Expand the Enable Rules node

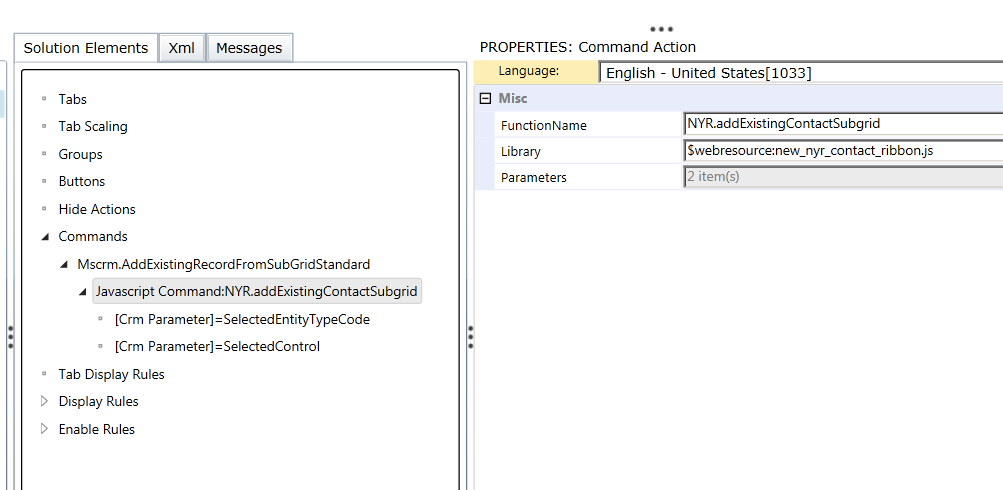(44, 429)
